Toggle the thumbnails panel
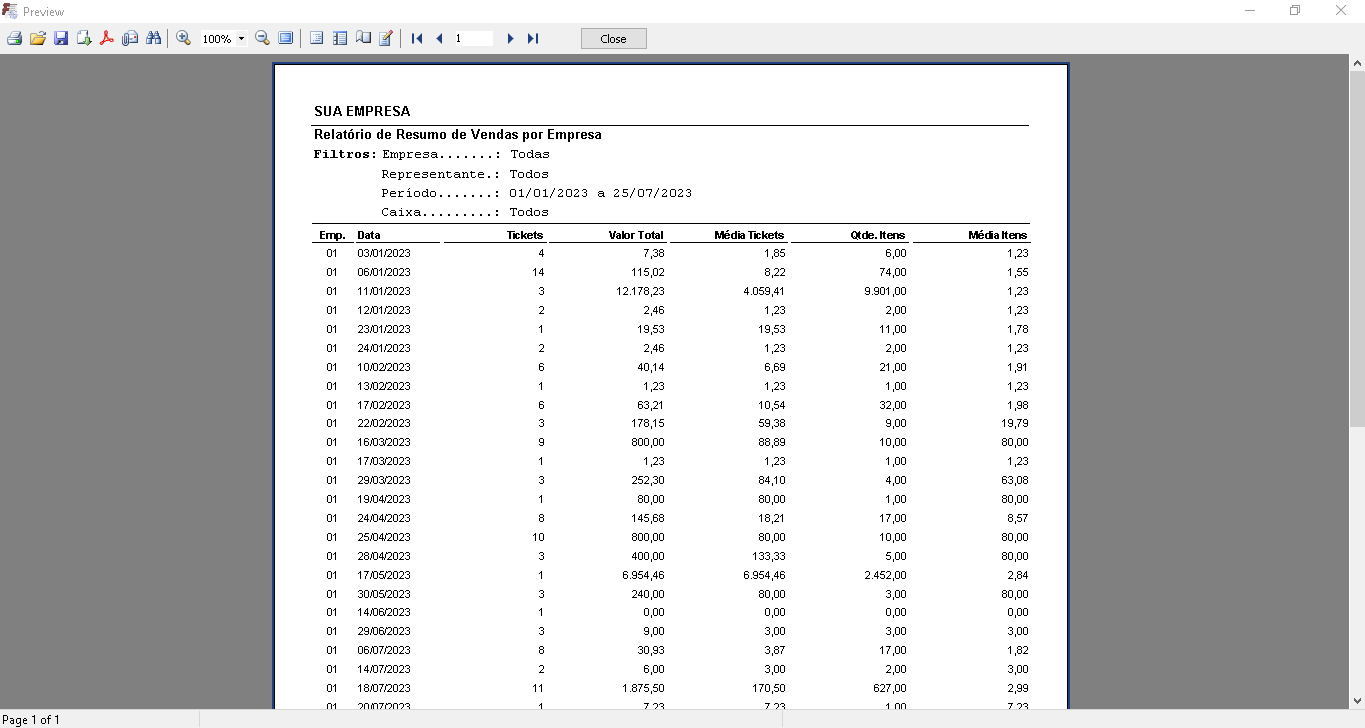1365x728 pixels. pos(340,39)
